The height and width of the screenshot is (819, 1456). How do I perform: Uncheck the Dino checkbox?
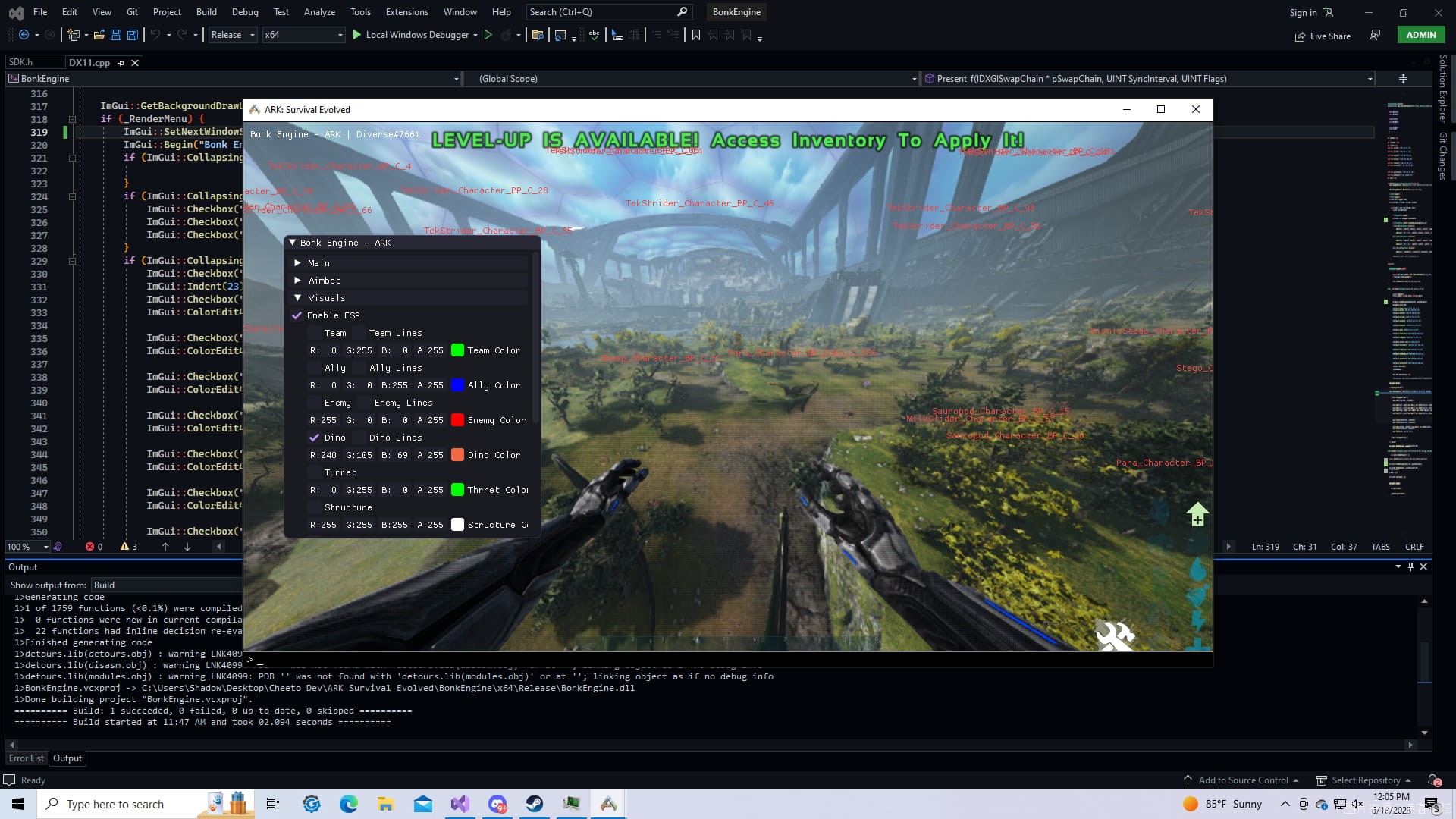(x=314, y=438)
